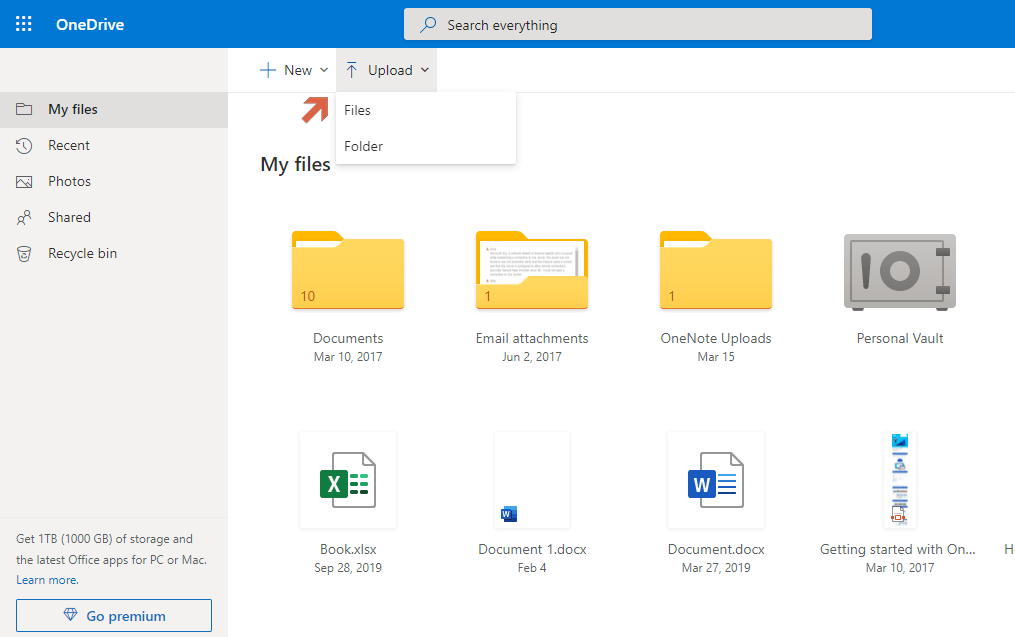This screenshot has height=637, width=1015.
Task: Click the New button label
Action: pyautogui.click(x=298, y=70)
